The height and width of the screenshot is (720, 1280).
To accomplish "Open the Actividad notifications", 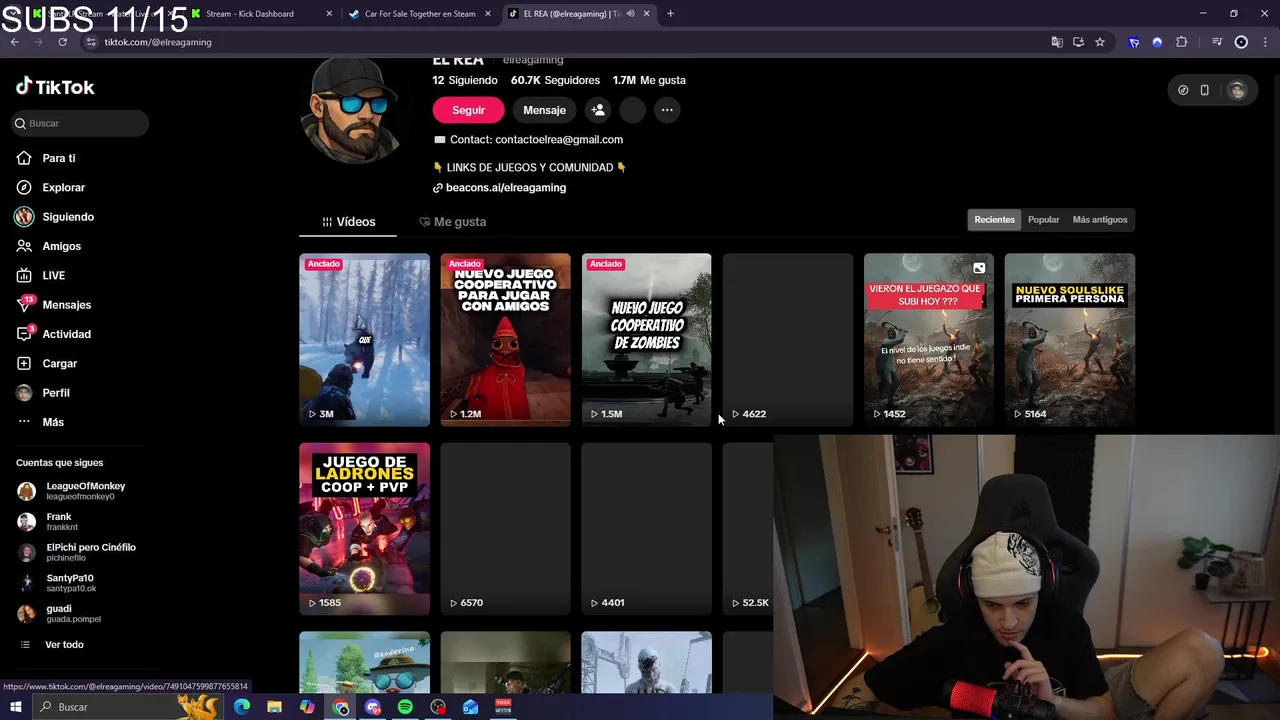I will 54,334.
